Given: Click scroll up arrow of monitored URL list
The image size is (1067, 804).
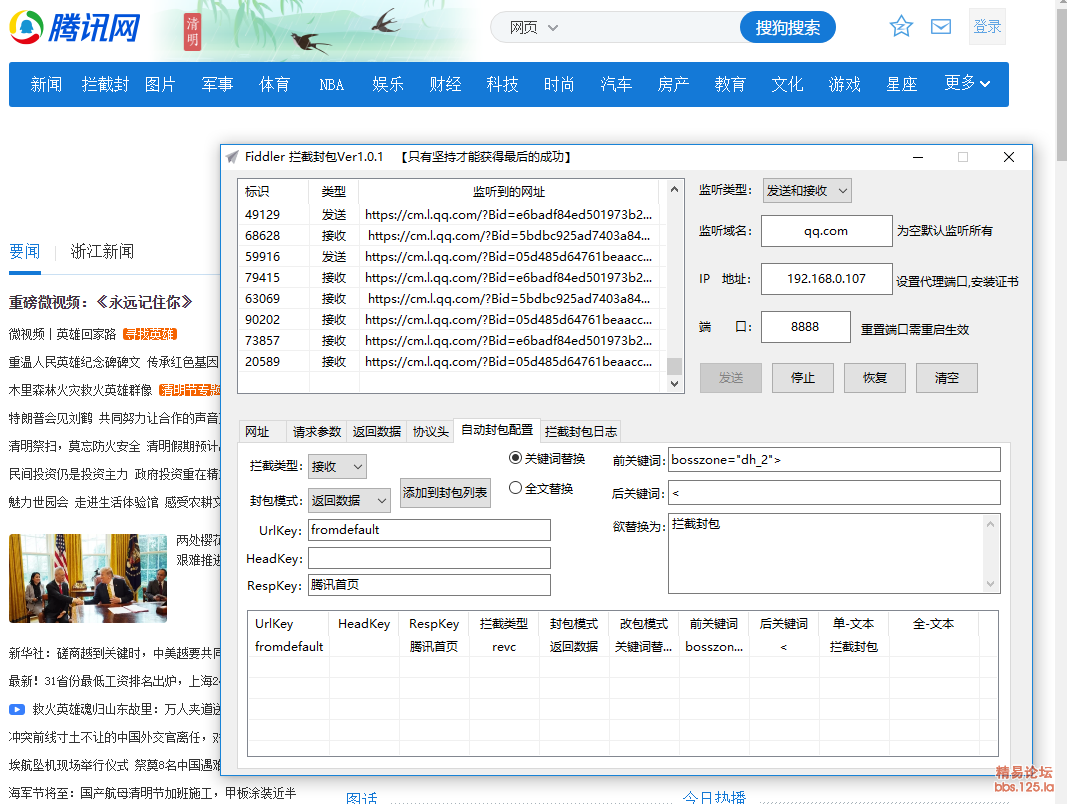Looking at the screenshot, I should coord(674,189).
